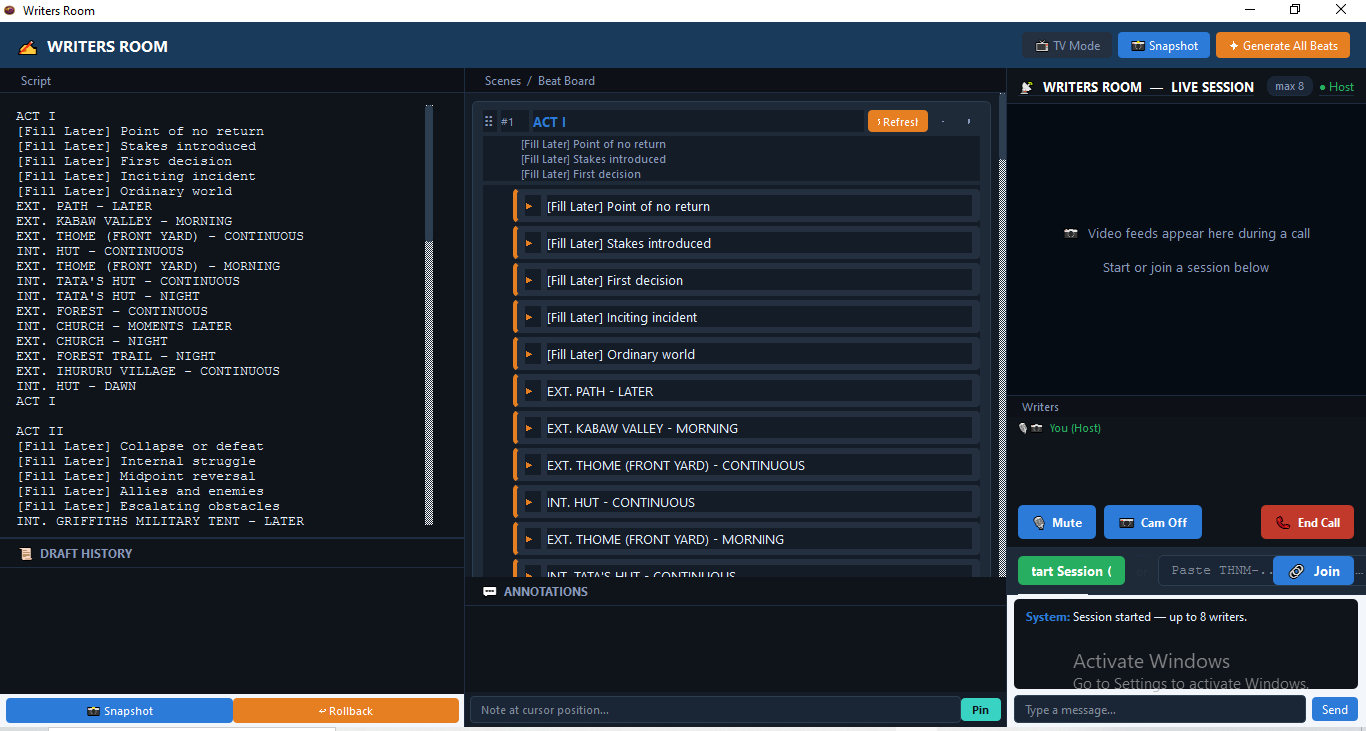Expand the INT. HUT - CONTINUOUS beat
Screen dimensions: 1366x731
click(529, 502)
